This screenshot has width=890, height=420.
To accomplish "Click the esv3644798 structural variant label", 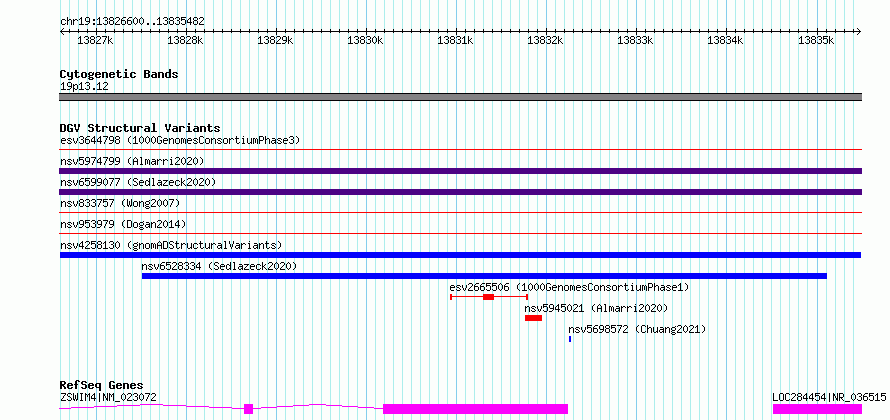I will (180, 140).
